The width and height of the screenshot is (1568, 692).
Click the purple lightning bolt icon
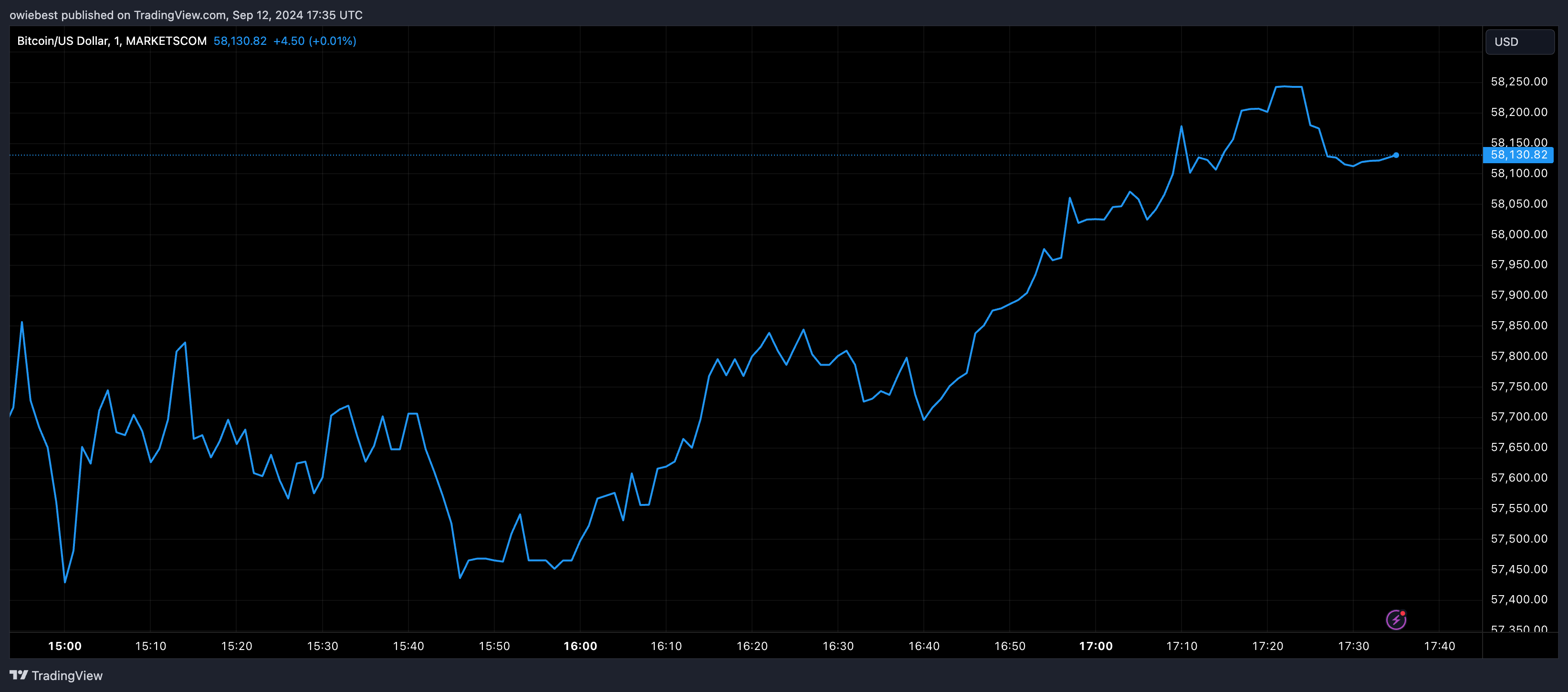[x=1396, y=619]
